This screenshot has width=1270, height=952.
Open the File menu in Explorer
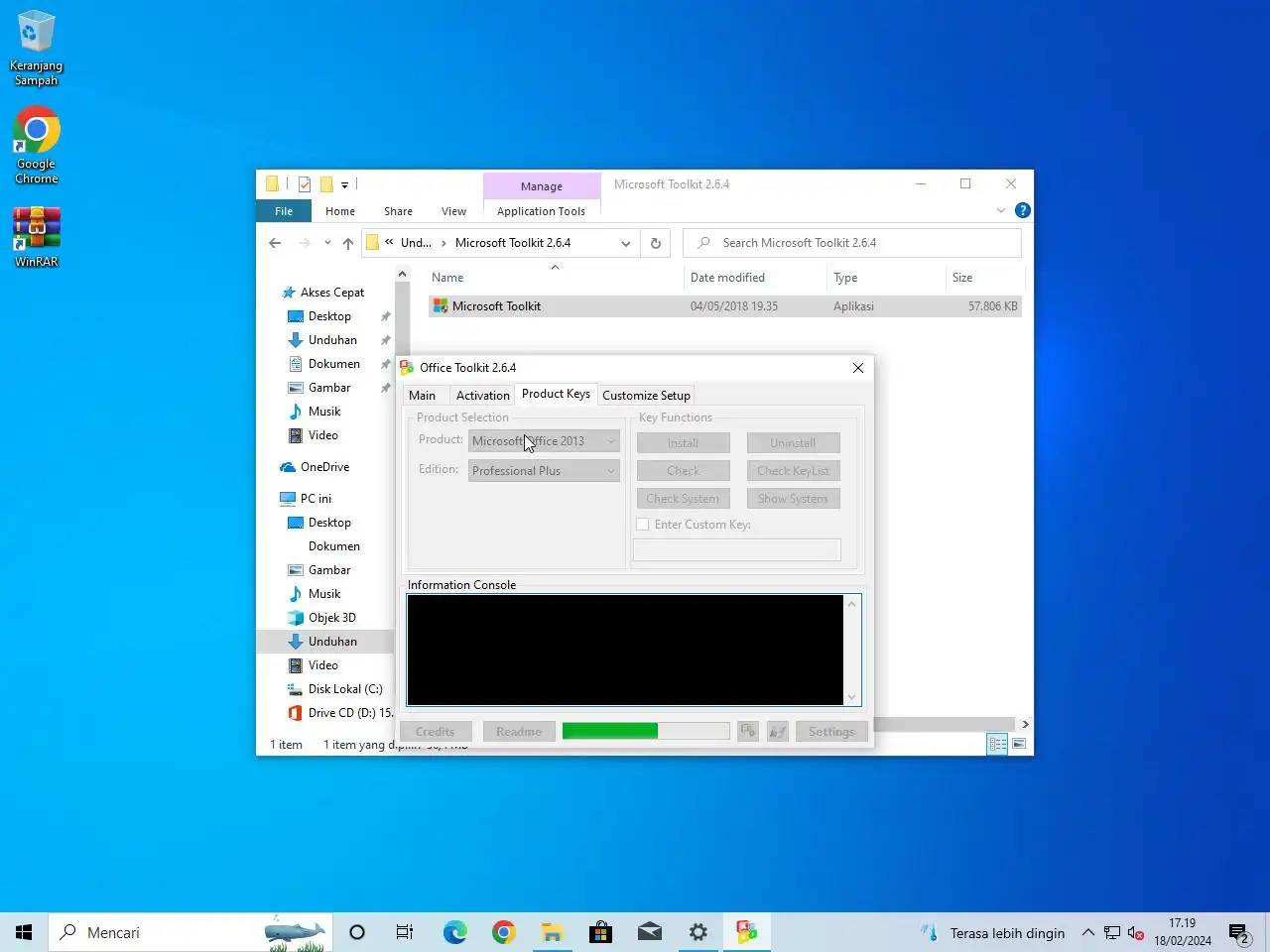(x=284, y=211)
